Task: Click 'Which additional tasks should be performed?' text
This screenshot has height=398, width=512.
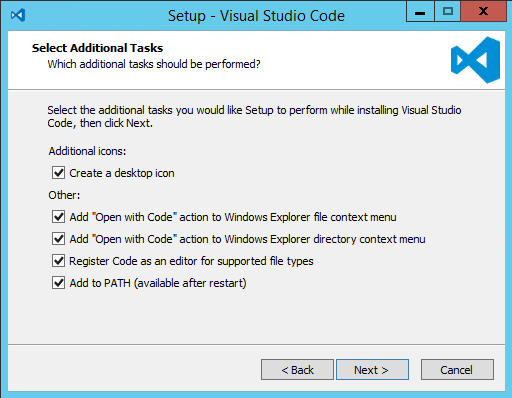Action: click(154, 64)
